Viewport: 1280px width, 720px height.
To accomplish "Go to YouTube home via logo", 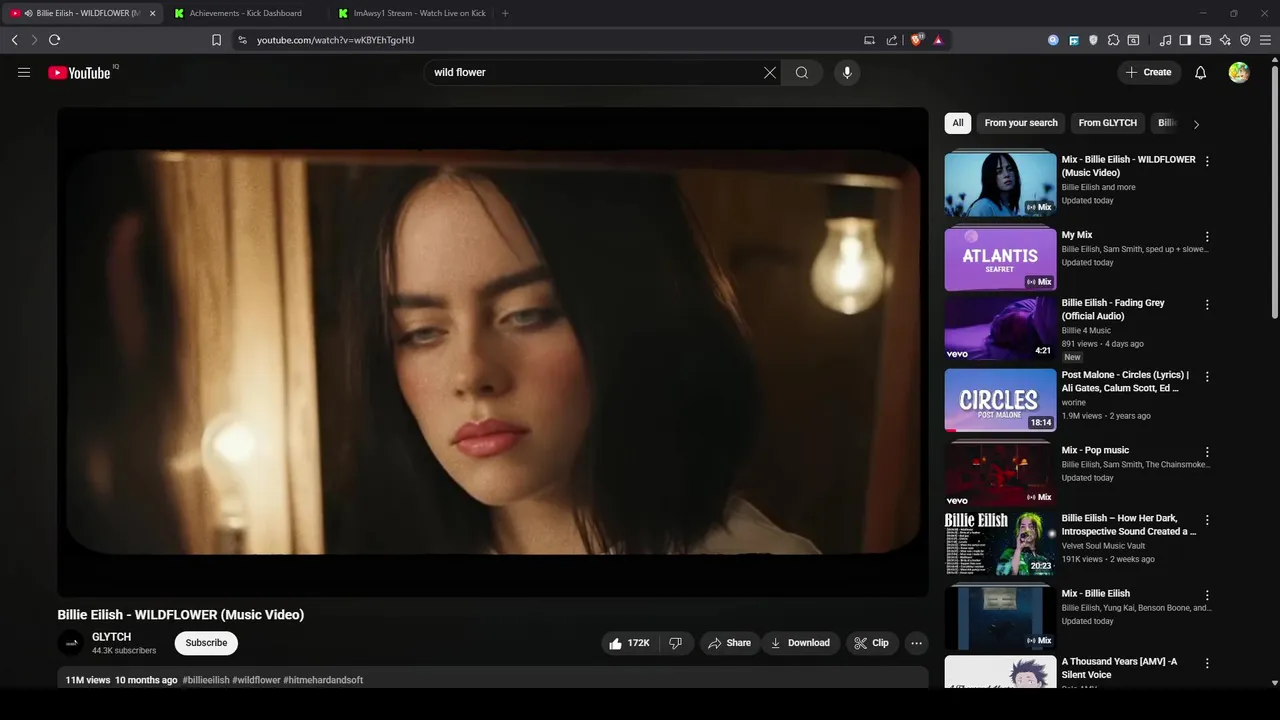I will click(x=79, y=72).
